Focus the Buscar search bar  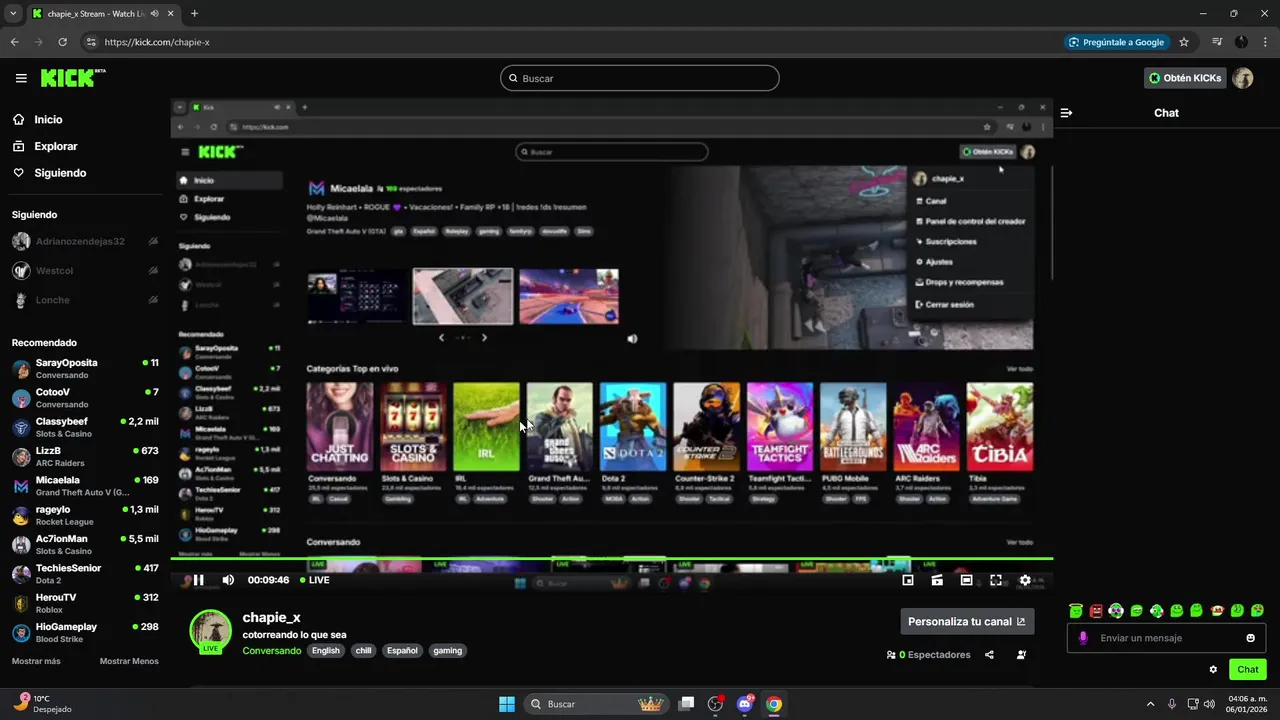tap(640, 78)
